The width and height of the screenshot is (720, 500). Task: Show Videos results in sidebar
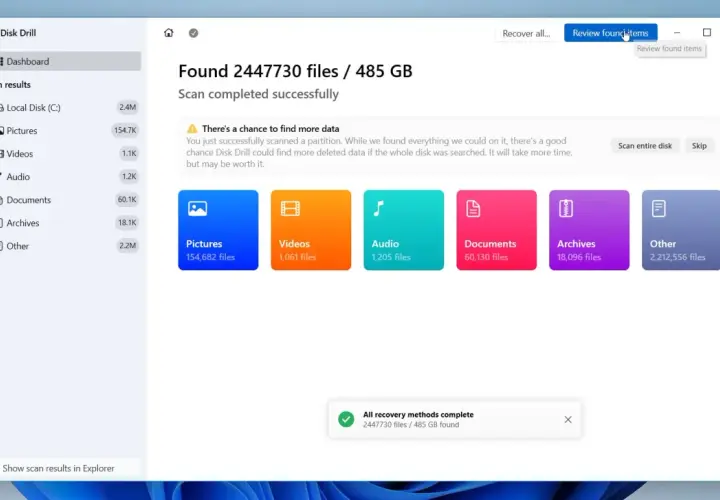click(70, 153)
